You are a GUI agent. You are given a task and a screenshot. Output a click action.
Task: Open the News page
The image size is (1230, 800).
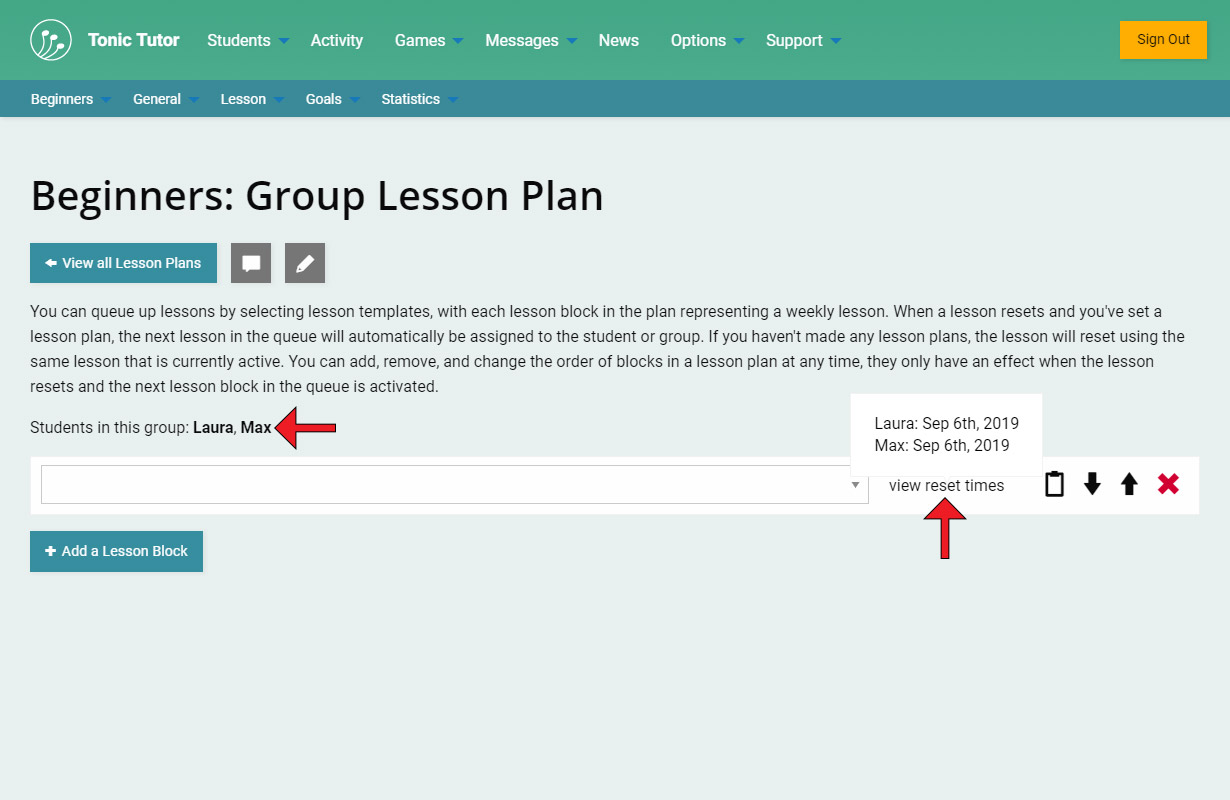tap(619, 40)
